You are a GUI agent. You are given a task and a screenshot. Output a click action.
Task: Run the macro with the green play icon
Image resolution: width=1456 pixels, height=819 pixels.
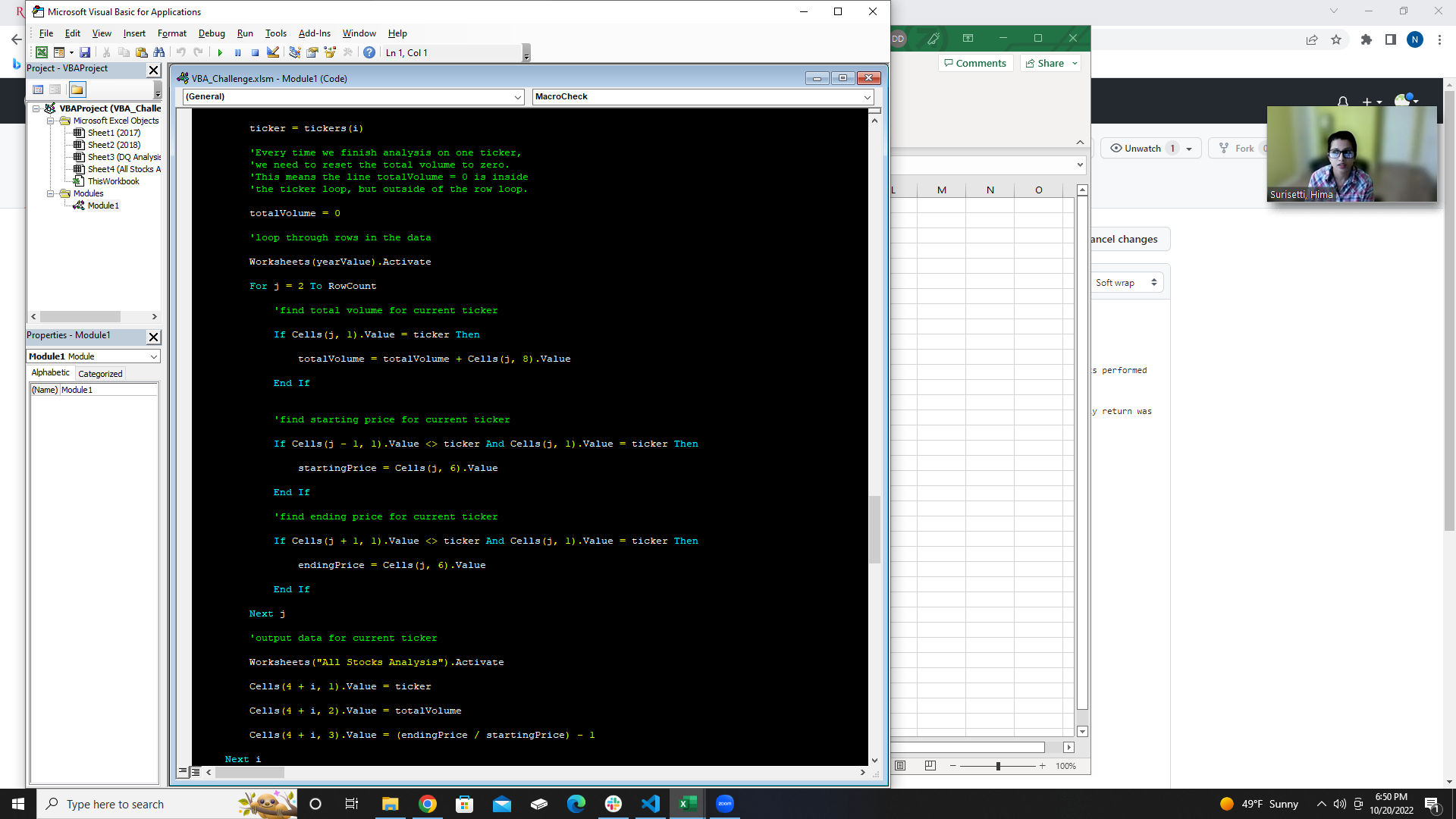click(x=220, y=53)
